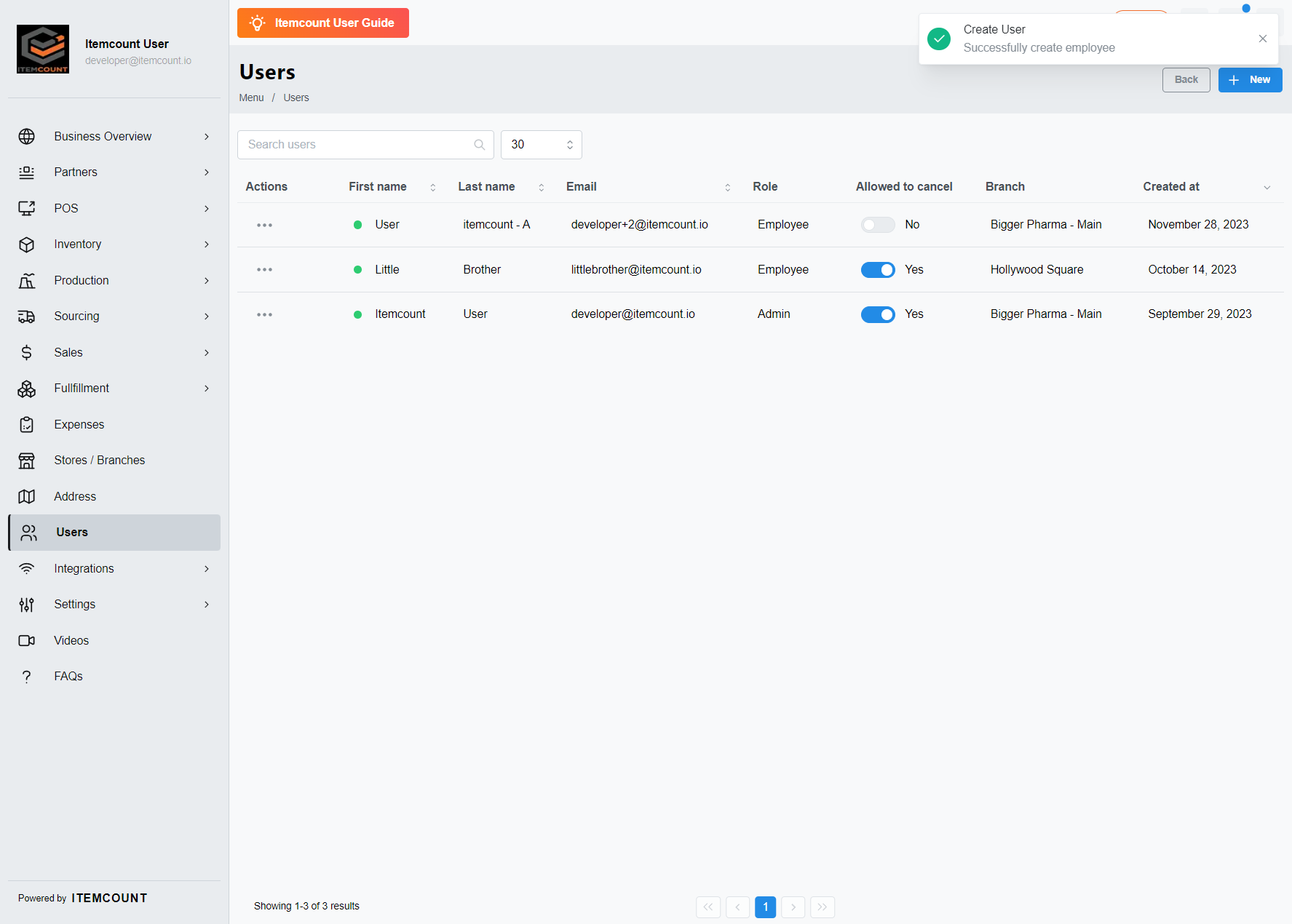Open actions menu for developer+2@itemcount.io row
Image resolution: width=1292 pixels, height=924 pixels.
tap(265, 226)
